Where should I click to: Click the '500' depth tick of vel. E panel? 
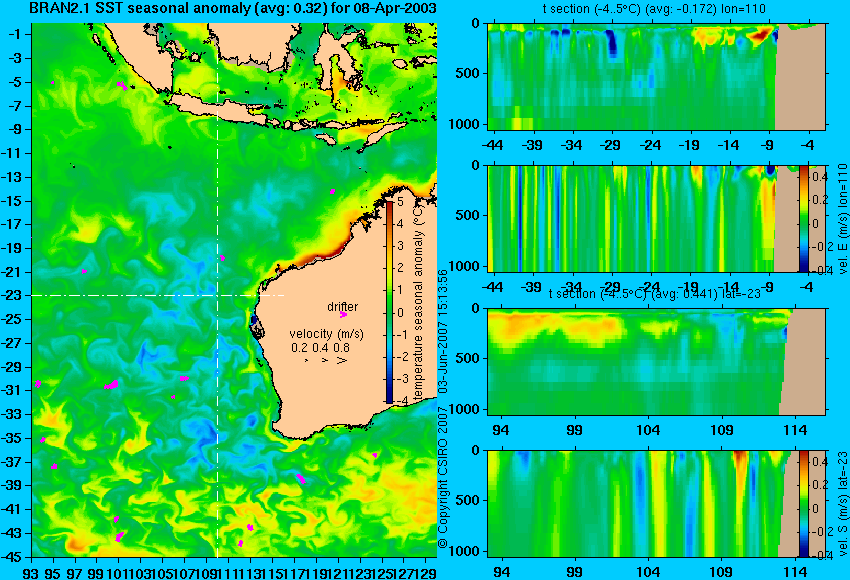click(467, 215)
